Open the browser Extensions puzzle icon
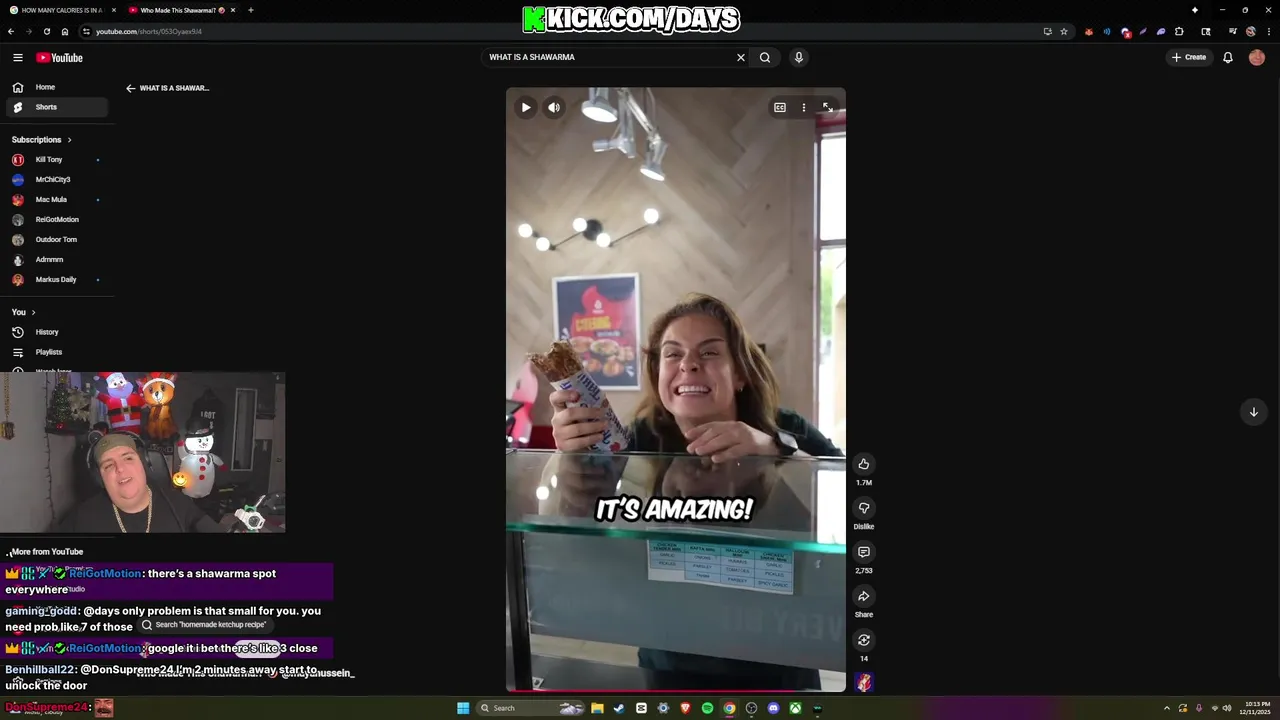The width and height of the screenshot is (1280, 720). tap(1179, 31)
